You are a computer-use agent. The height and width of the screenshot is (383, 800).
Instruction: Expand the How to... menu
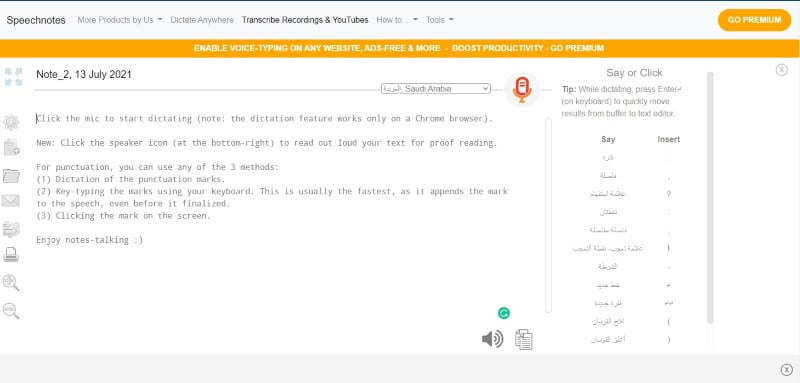[x=397, y=20]
